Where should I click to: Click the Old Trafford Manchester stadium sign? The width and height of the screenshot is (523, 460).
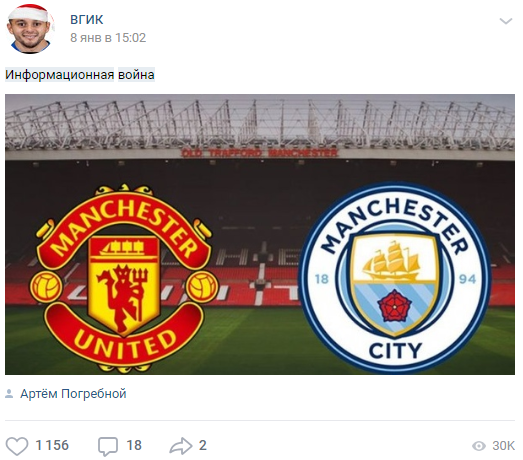click(x=259, y=153)
